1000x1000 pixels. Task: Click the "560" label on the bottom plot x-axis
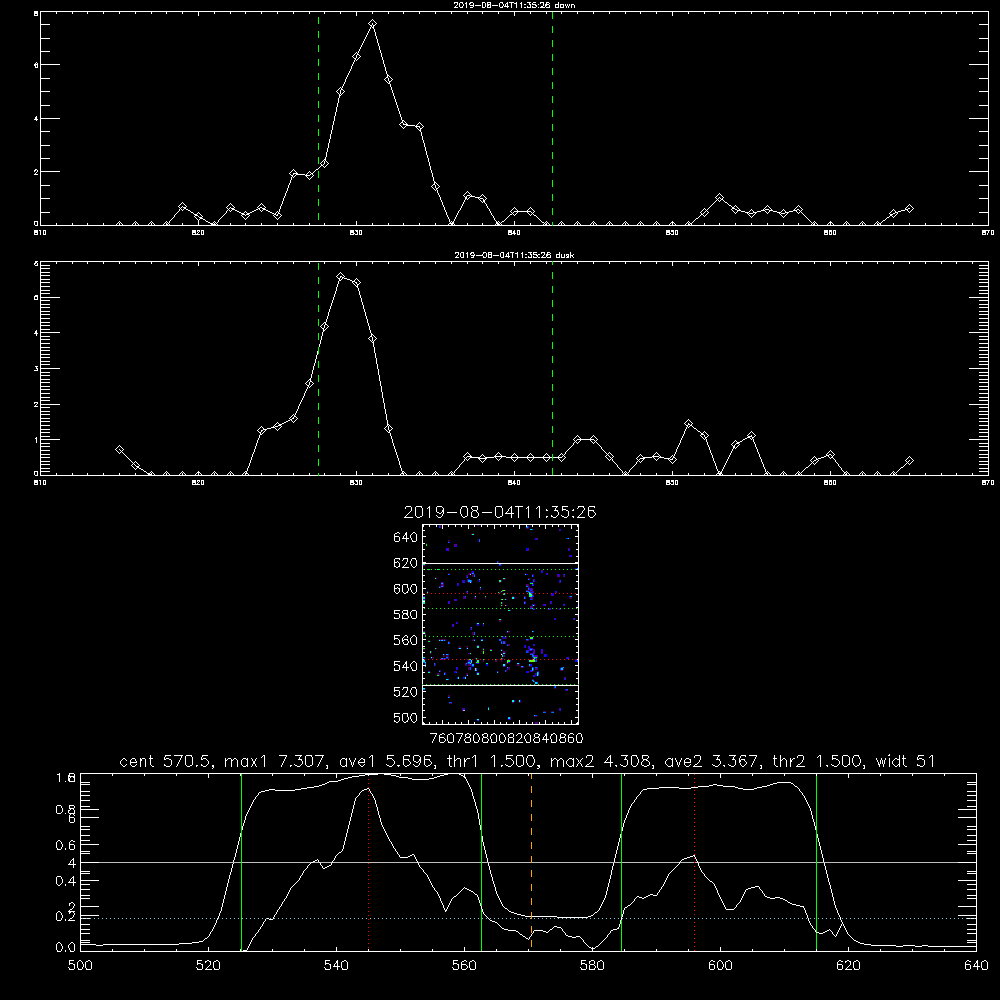464,966
